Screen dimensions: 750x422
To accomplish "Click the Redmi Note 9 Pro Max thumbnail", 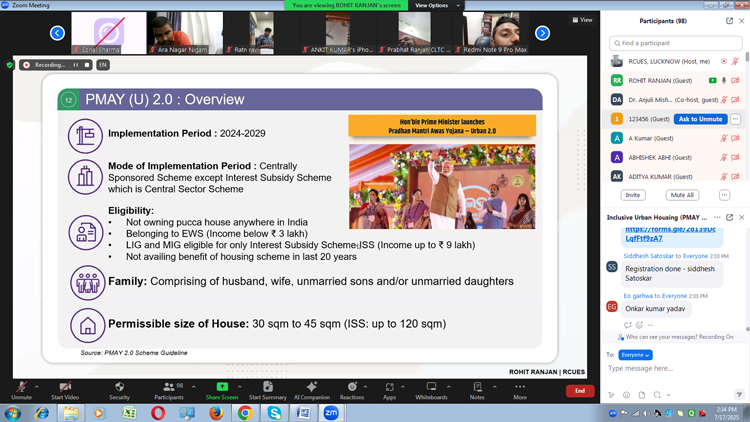I will 491,33.
